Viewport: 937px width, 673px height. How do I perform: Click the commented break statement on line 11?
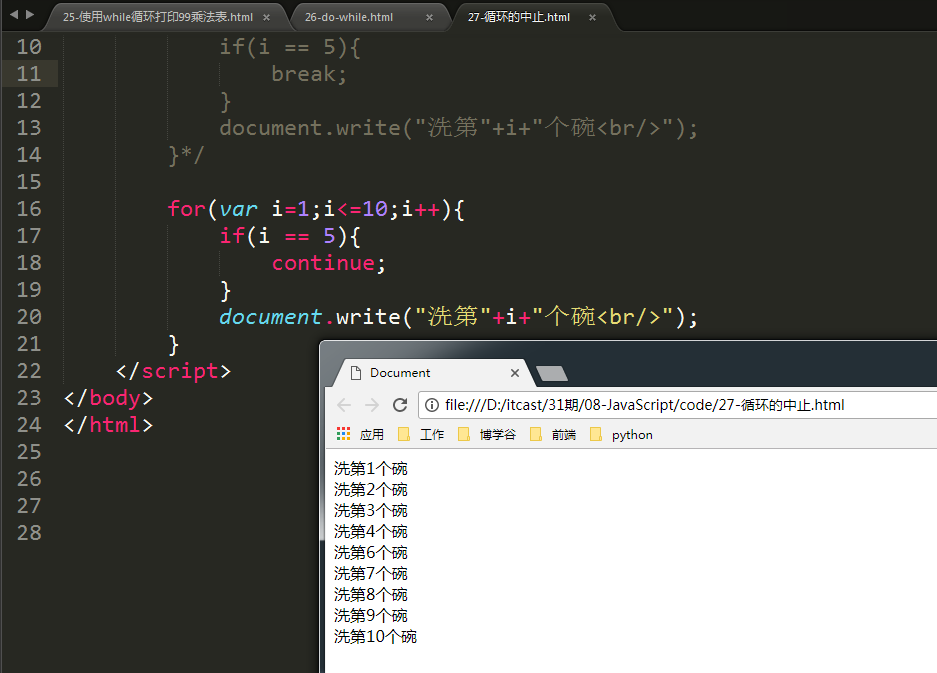(309, 74)
